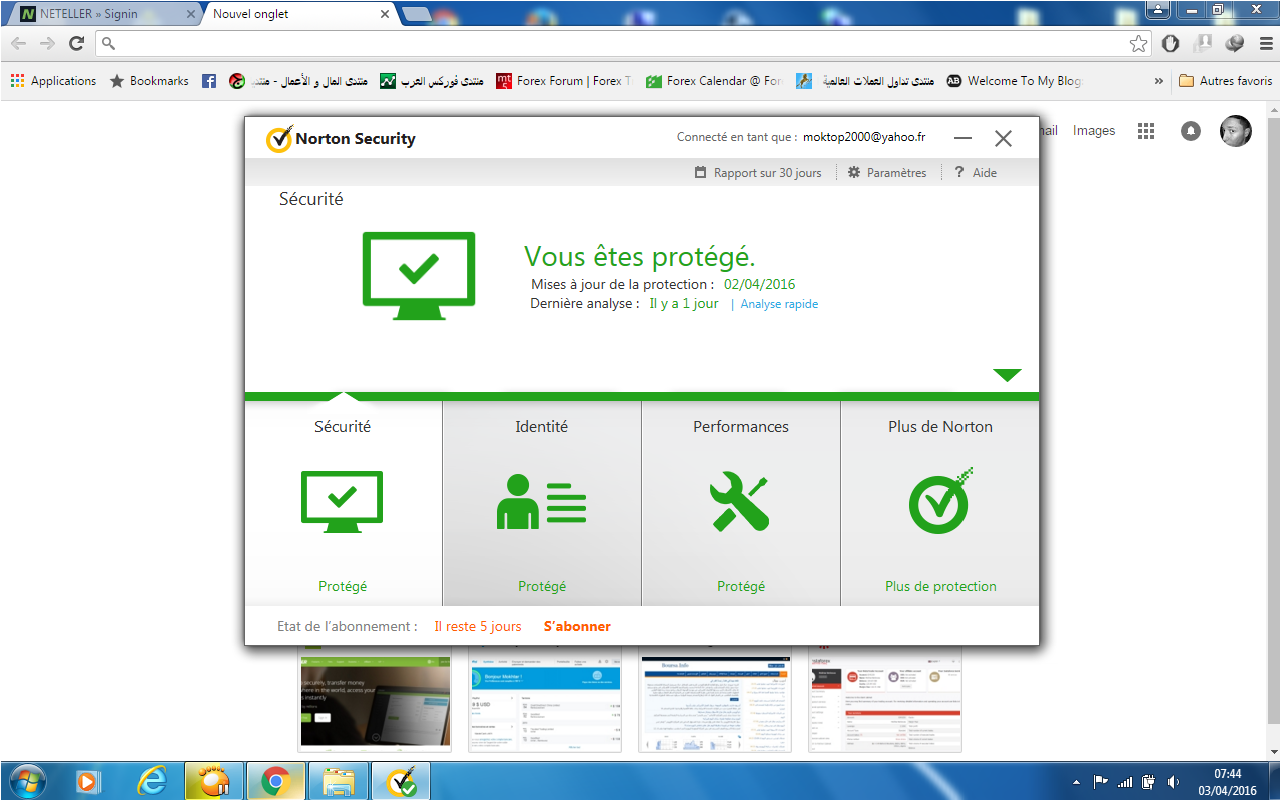Click the moktop2000@yahoo.fr account text
This screenshot has width=1280, height=800.
tap(864, 138)
